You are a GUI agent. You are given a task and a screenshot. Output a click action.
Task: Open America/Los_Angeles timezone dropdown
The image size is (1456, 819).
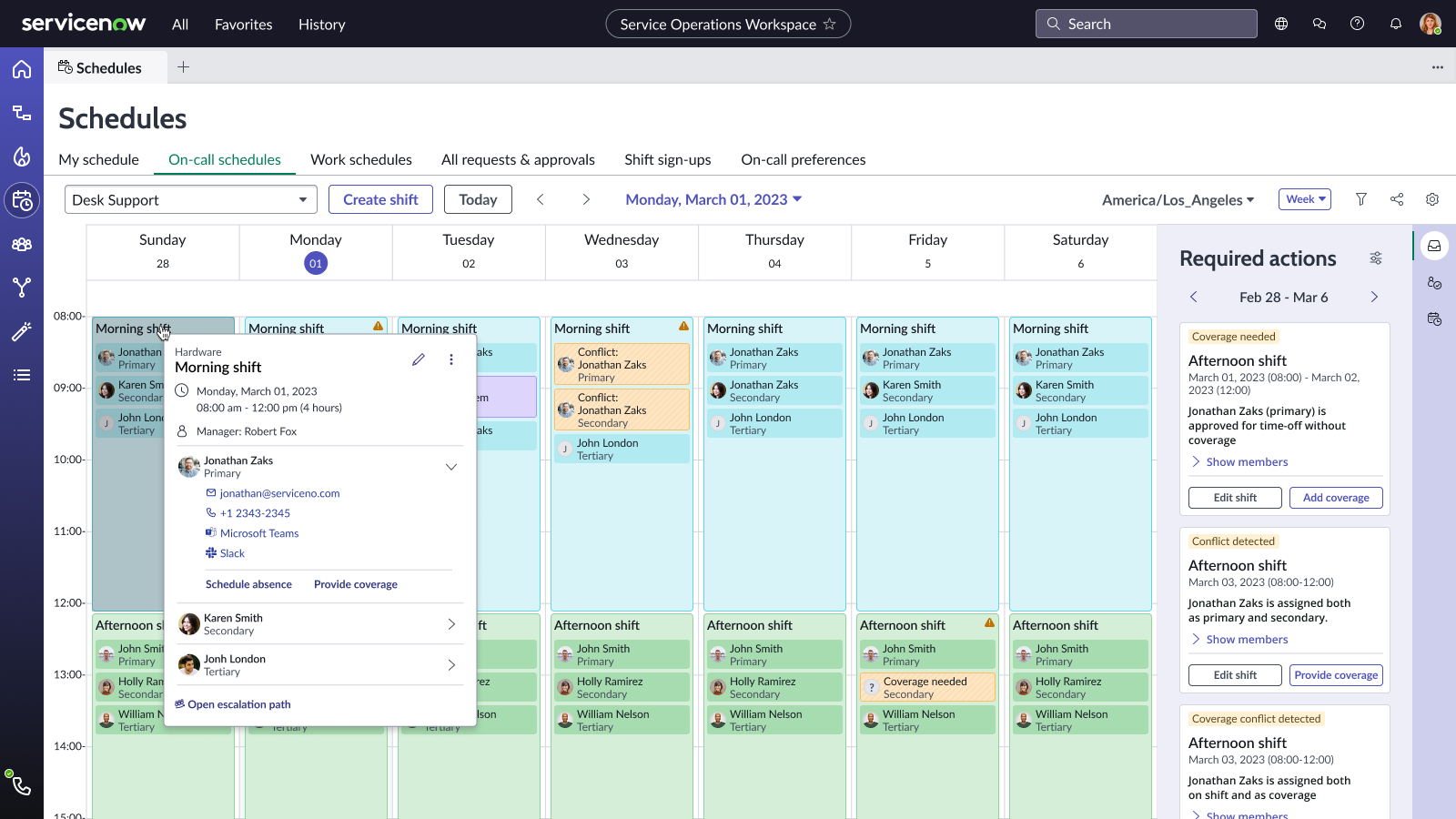tap(1178, 200)
